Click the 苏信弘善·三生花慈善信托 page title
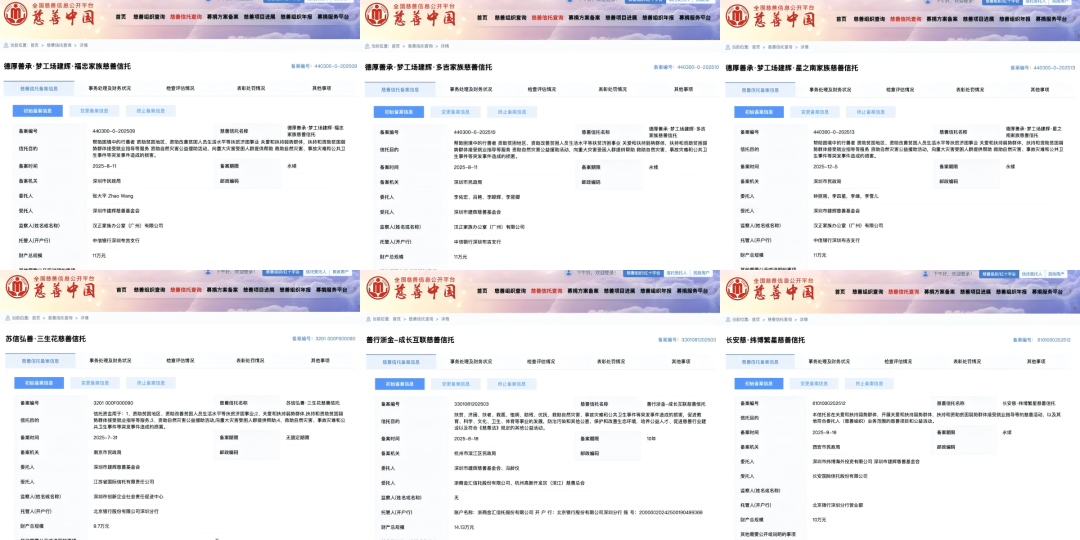Image resolution: width=1080 pixels, height=540 pixels. point(45,339)
